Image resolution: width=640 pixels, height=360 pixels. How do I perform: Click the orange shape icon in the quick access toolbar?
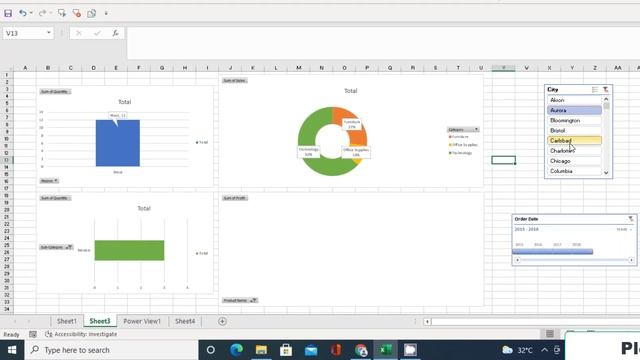coord(77,13)
